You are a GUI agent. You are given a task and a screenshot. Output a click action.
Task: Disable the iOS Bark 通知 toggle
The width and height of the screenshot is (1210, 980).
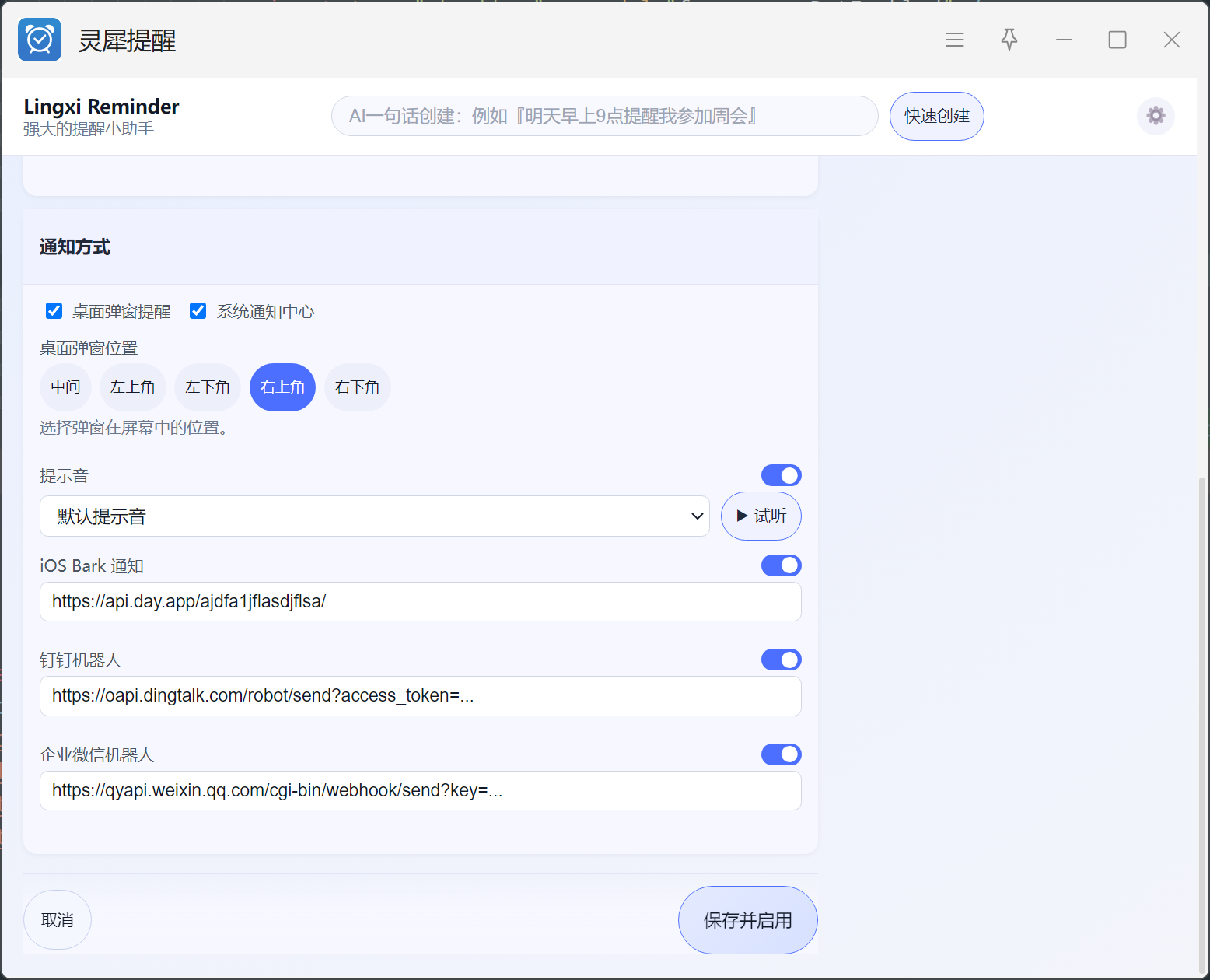coord(781,565)
